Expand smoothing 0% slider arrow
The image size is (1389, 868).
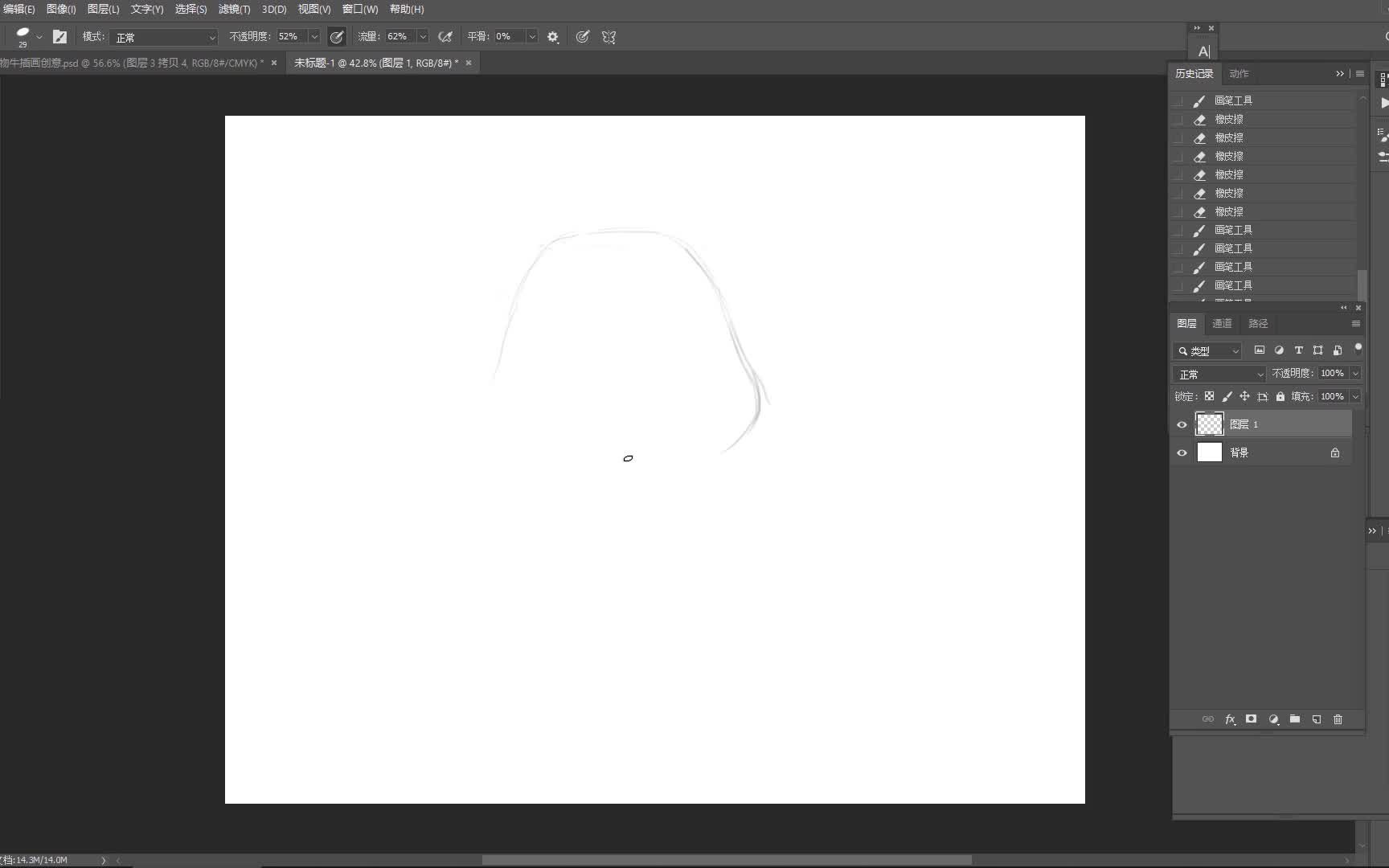[531, 37]
